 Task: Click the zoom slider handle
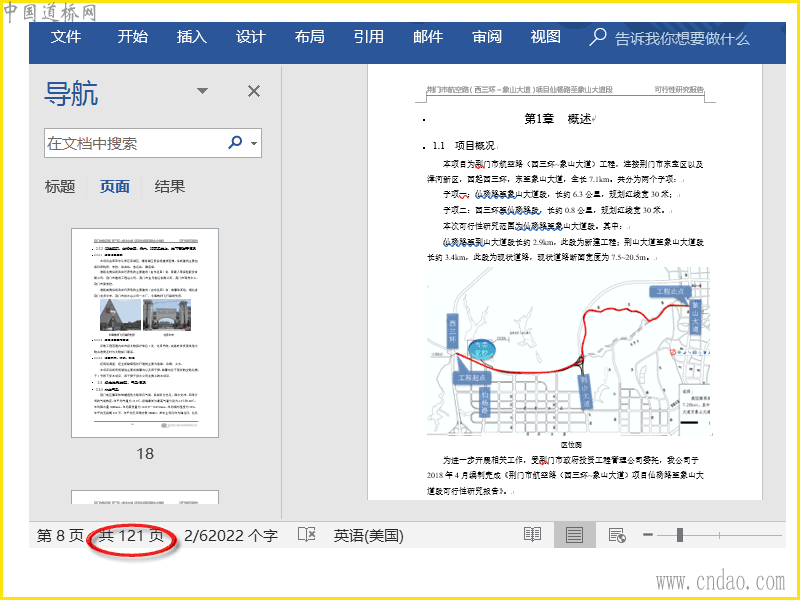[x=680, y=535]
